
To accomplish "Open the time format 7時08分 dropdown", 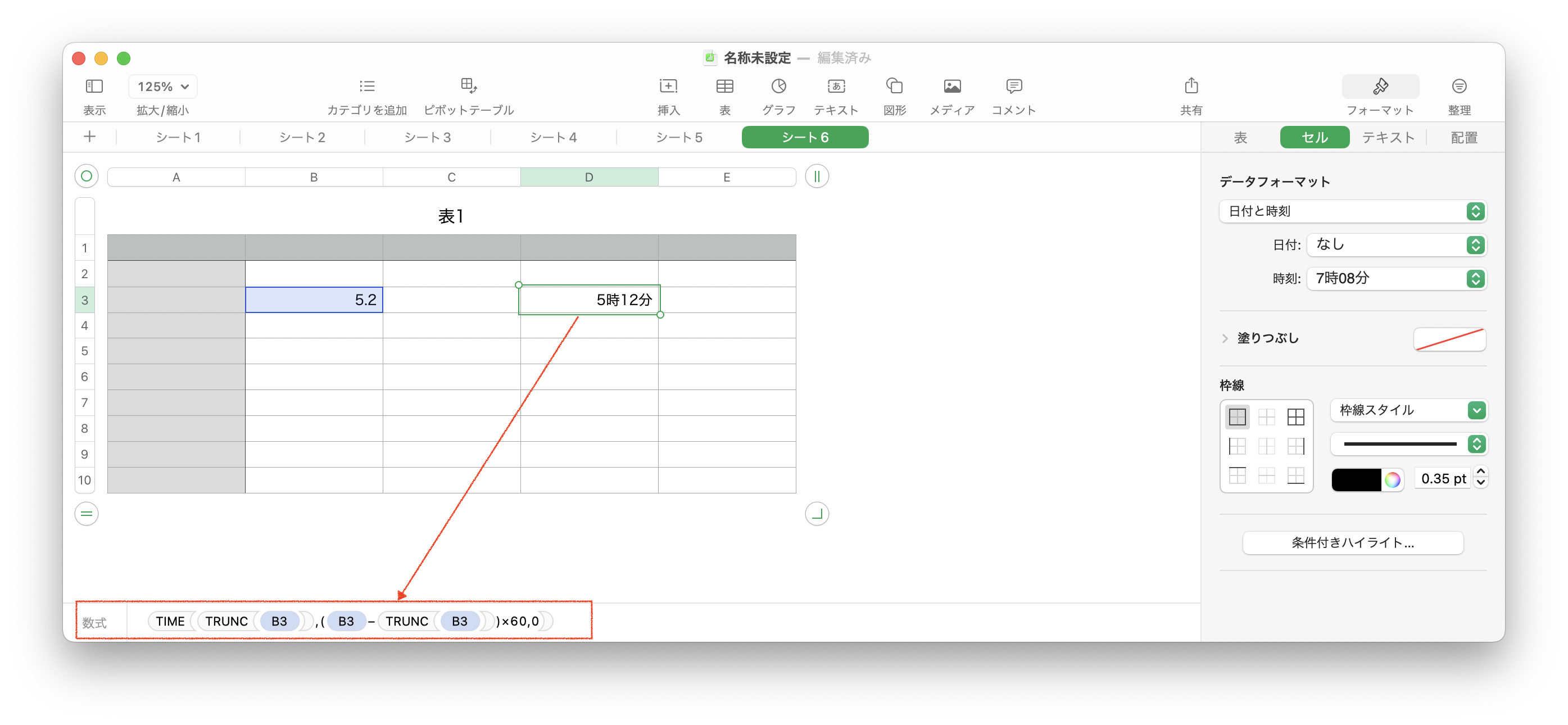I will [1395, 279].
